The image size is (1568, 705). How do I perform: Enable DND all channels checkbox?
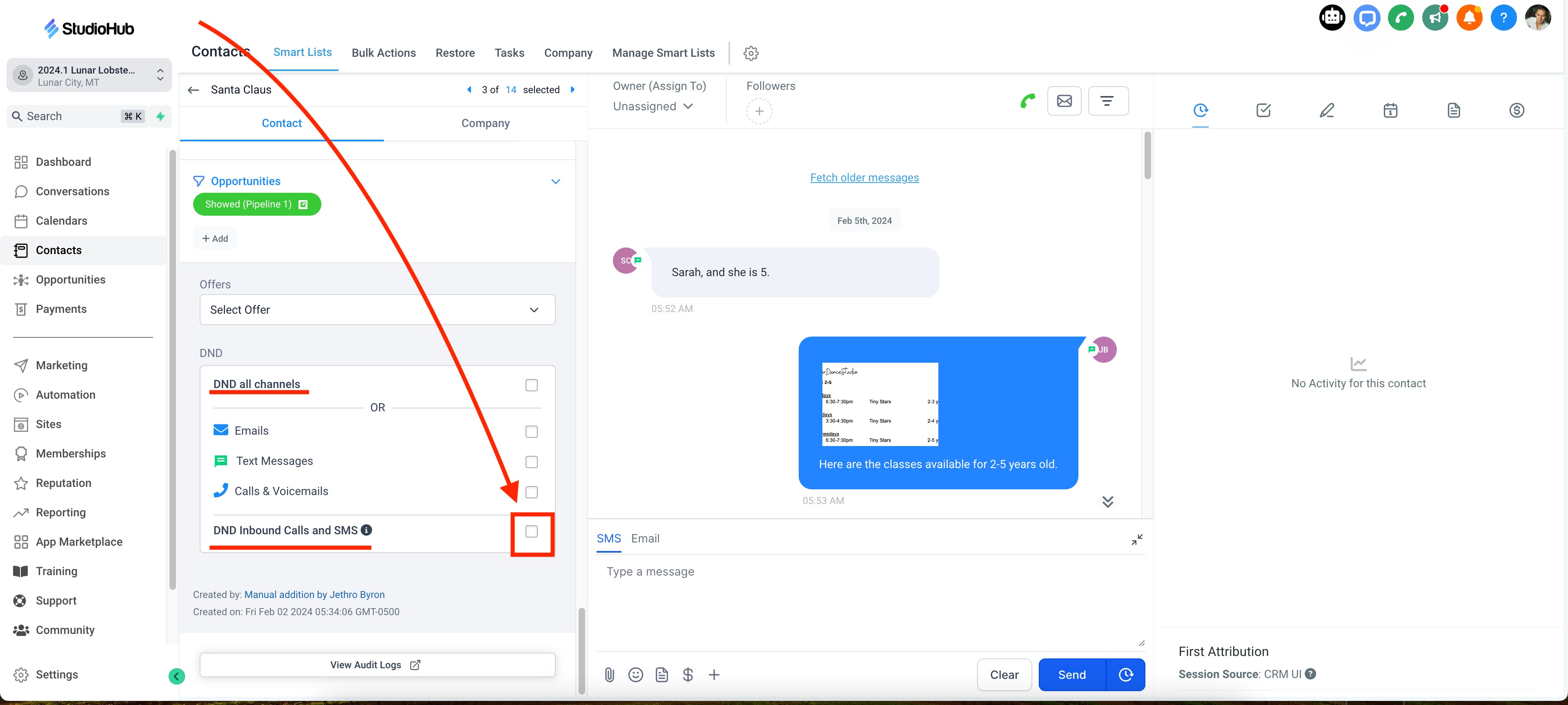pyautogui.click(x=531, y=385)
